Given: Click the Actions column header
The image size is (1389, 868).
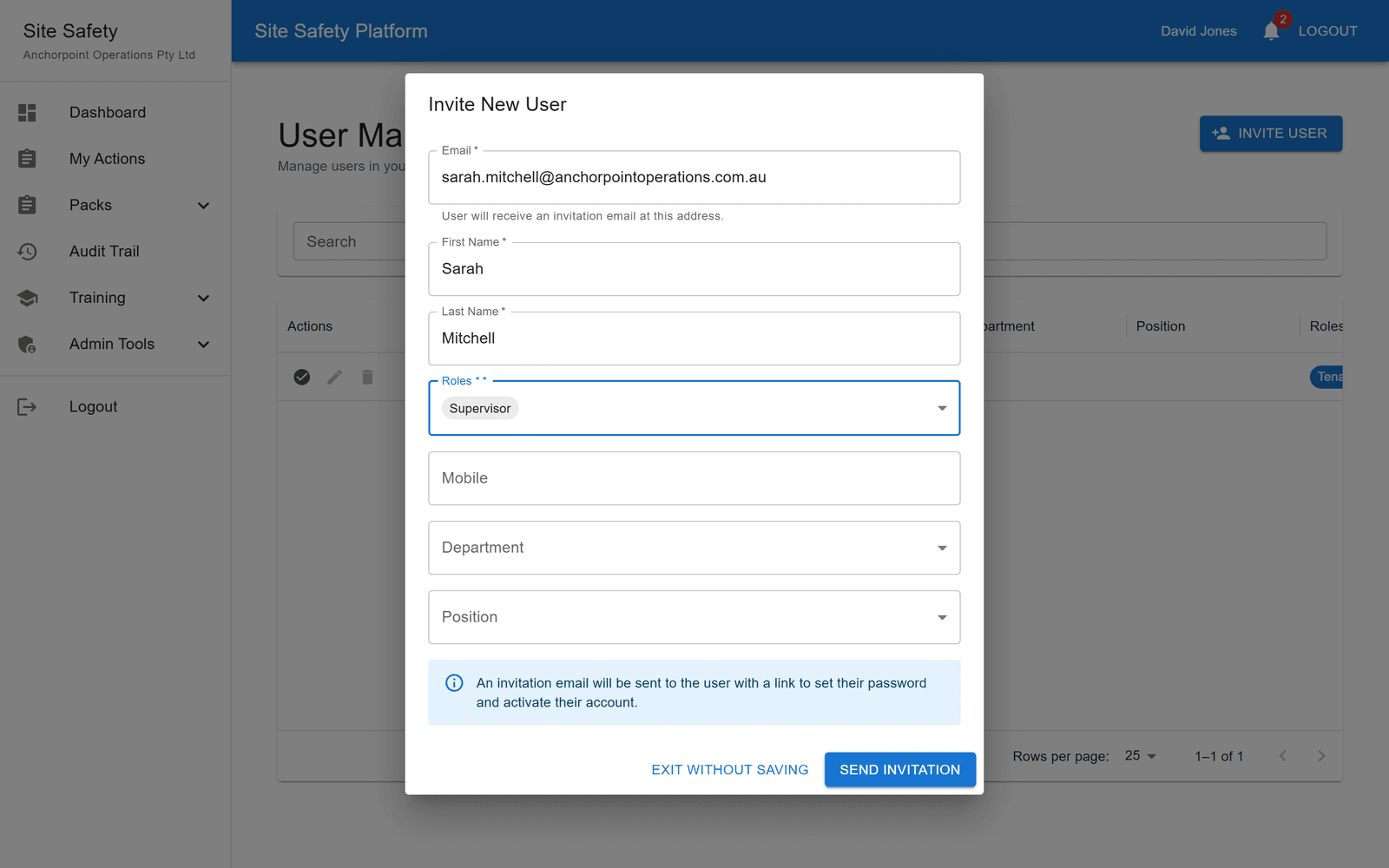Looking at the screenshot, I should [x=310, y=326].
